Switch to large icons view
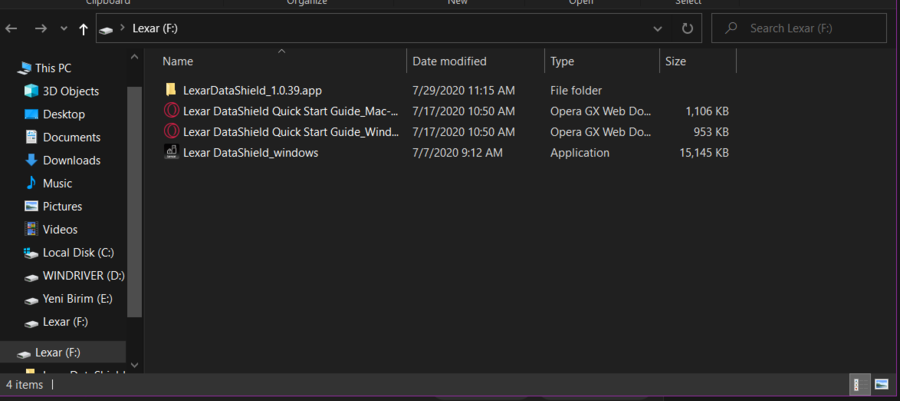Viewport: 900px width, 401px height. click(881, 384)
